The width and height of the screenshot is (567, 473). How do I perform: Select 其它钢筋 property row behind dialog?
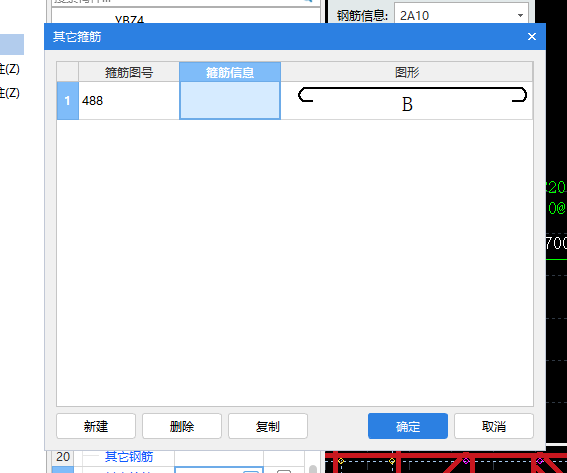pos(129,457)
